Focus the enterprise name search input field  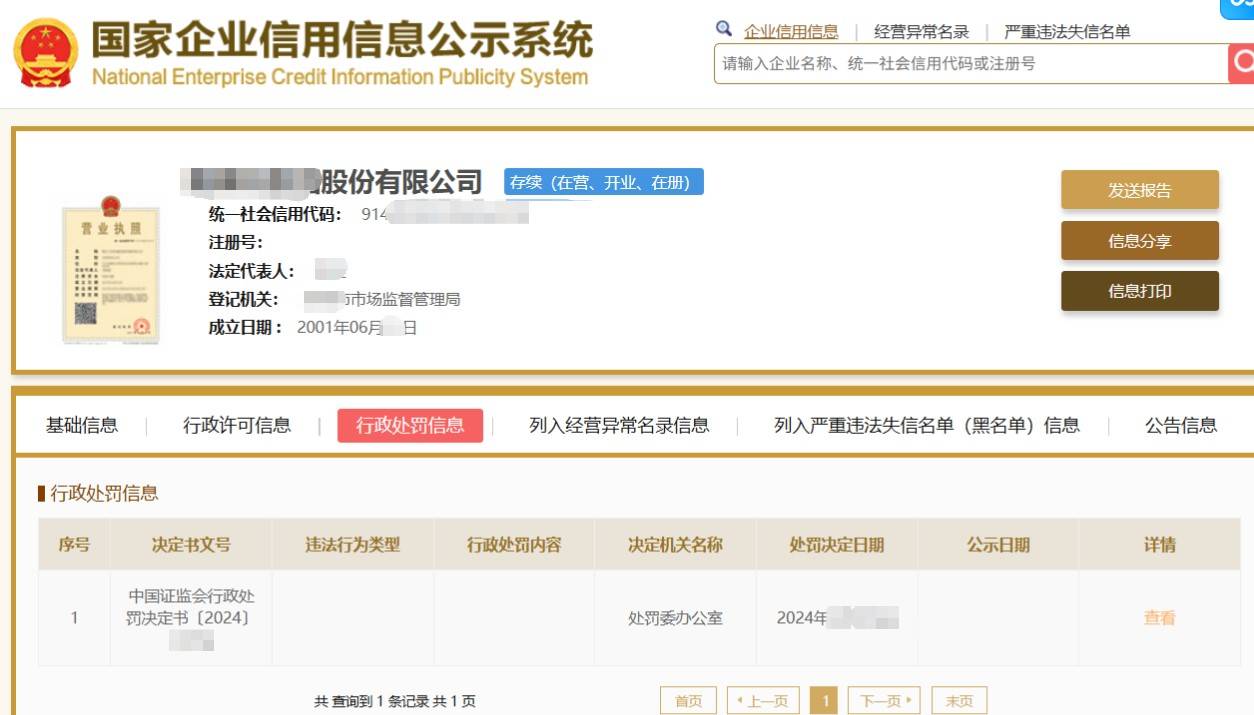(970, 63)
